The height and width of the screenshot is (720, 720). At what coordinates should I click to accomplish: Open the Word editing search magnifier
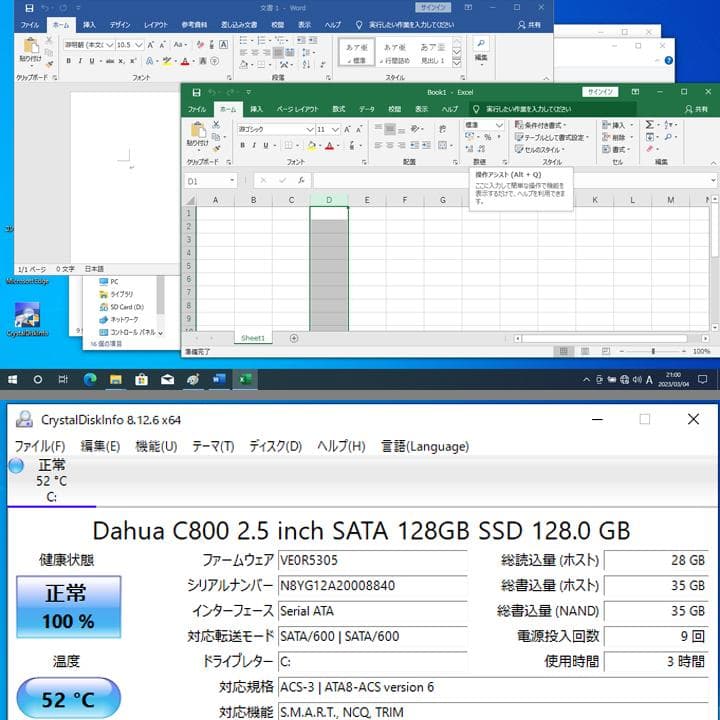(x=481, y=43)
